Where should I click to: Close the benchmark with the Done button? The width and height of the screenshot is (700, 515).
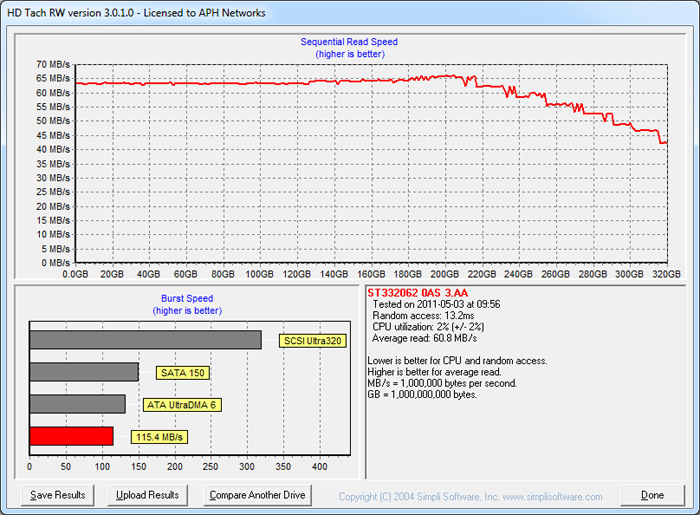point(652,495)
